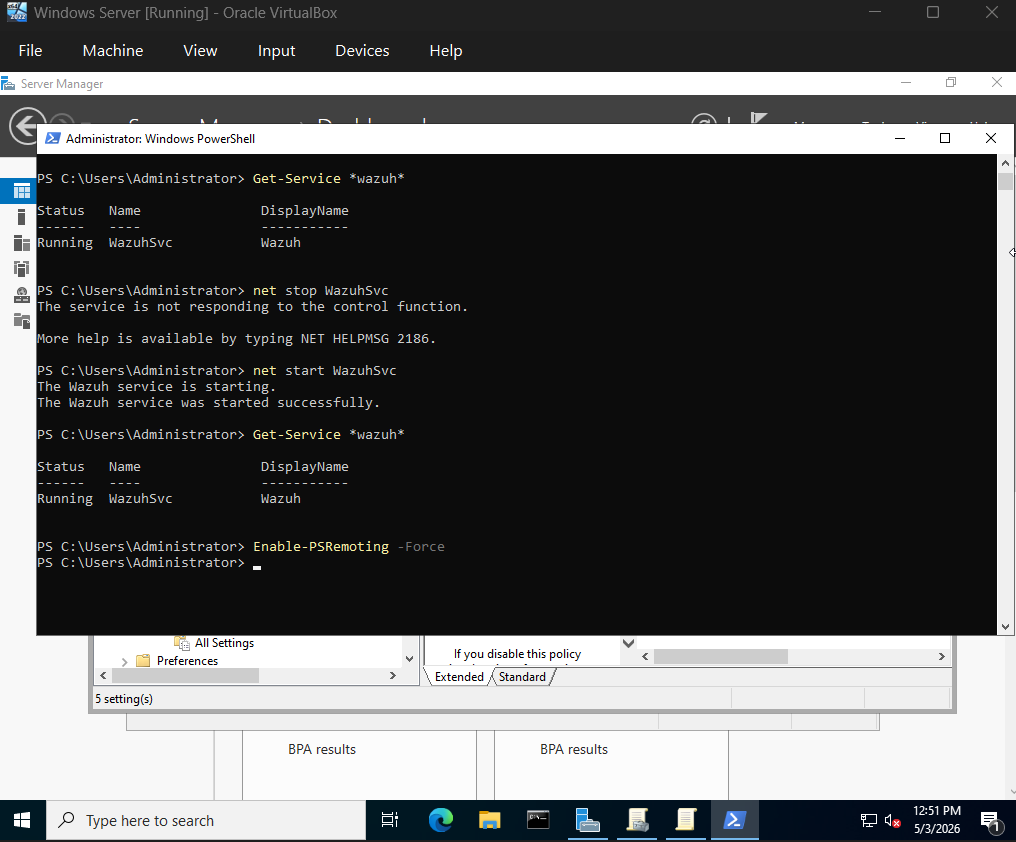
Task: Open the notification center icon
Action: coord(989,821)
